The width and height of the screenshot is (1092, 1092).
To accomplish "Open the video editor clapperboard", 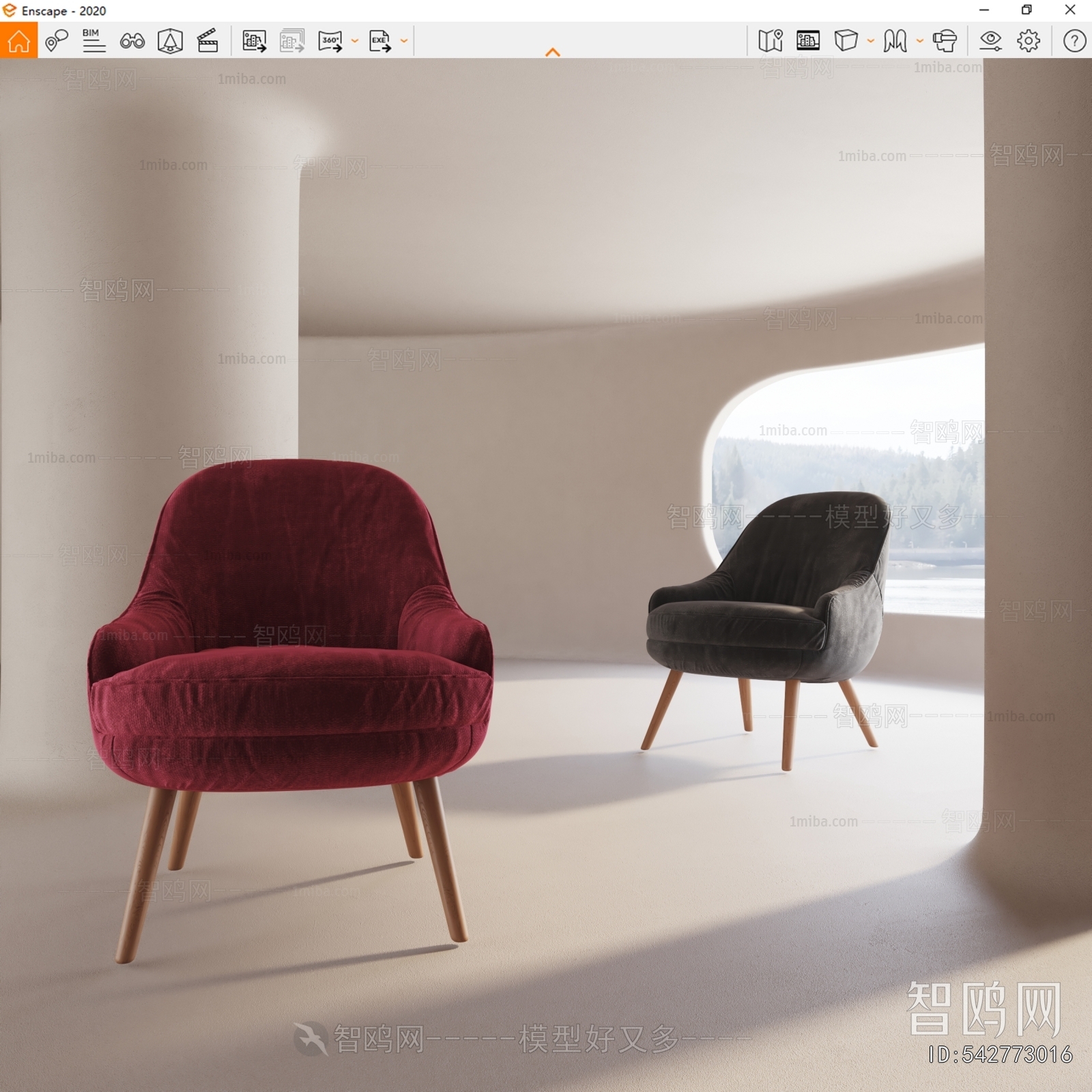I will (x=207, y=40).
